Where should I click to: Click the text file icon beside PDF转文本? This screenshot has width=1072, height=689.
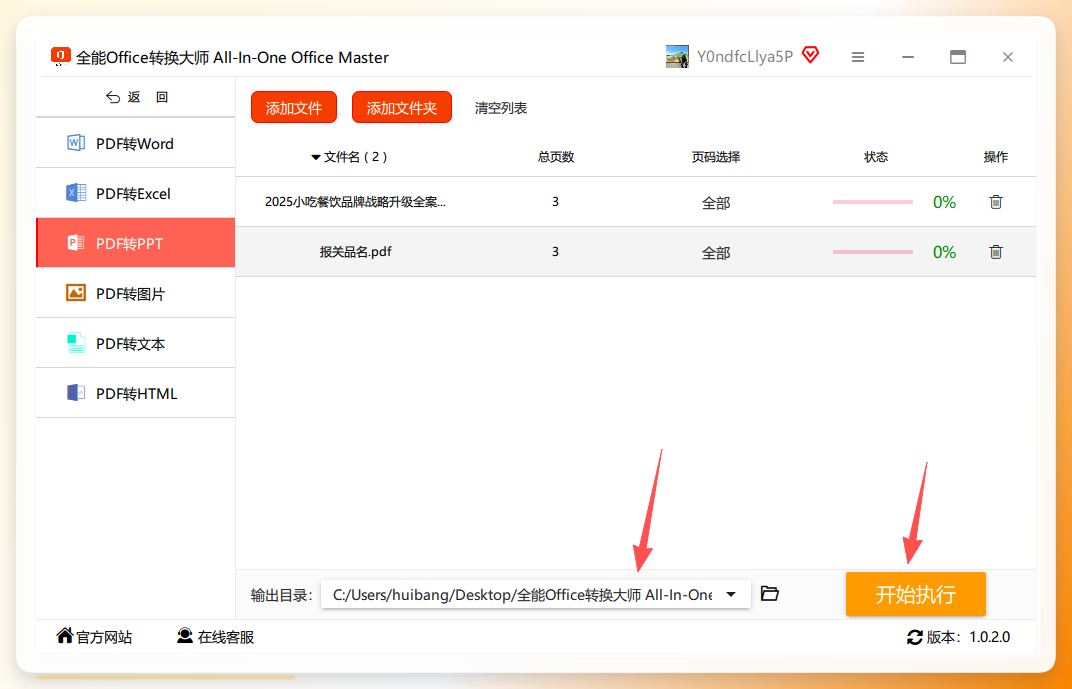76,343
